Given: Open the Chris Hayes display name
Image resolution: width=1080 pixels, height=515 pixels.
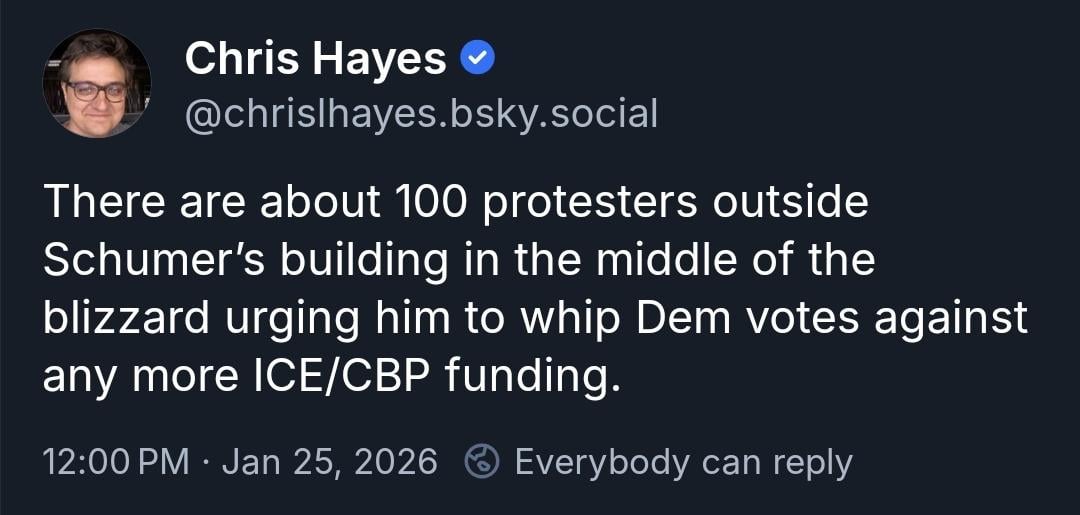Looking at the screenshot, I should 315,61.
